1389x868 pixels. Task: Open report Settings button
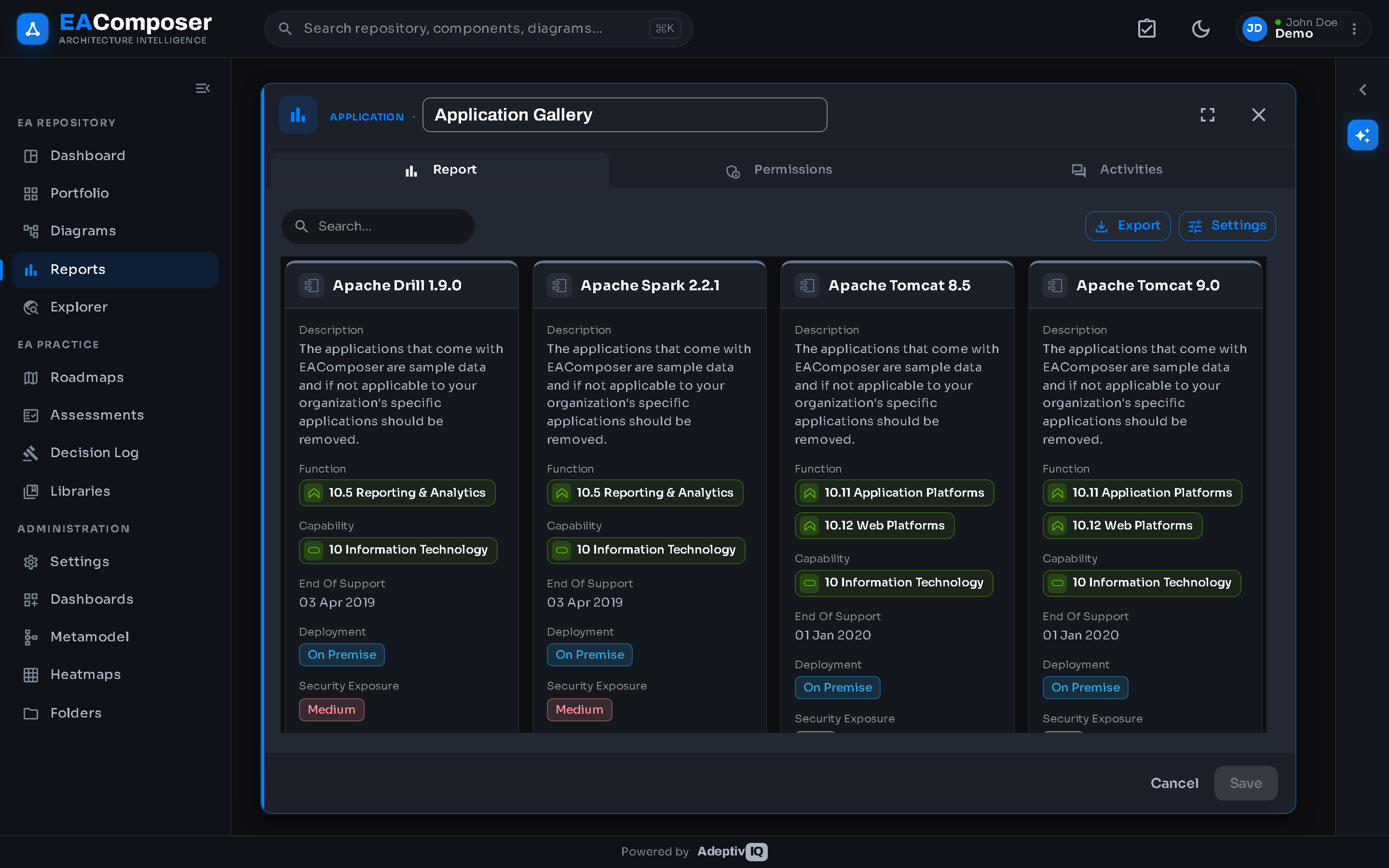click(x=1227, y=226)
